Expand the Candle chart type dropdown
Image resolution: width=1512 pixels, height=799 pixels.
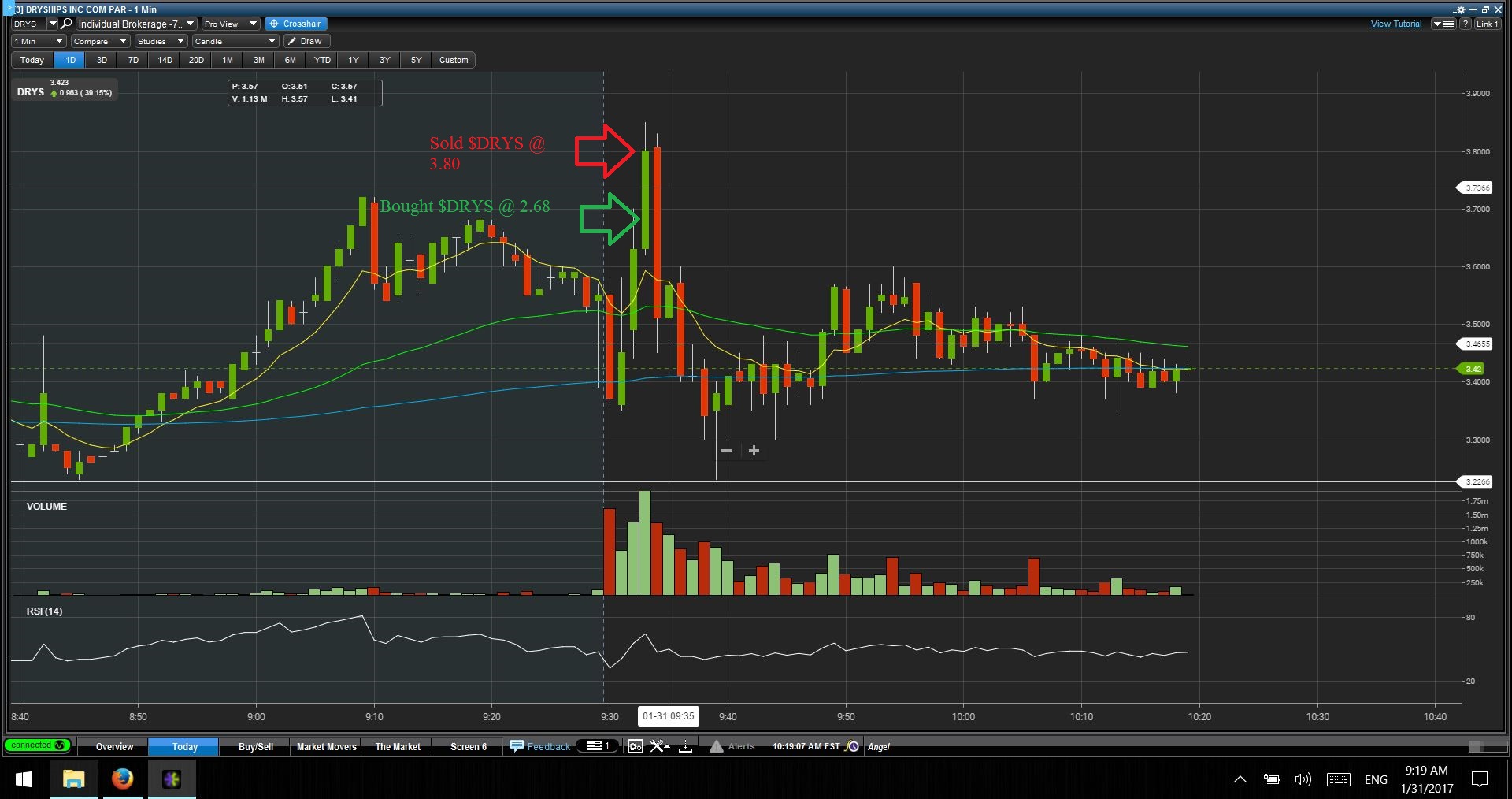pos(235,41)
